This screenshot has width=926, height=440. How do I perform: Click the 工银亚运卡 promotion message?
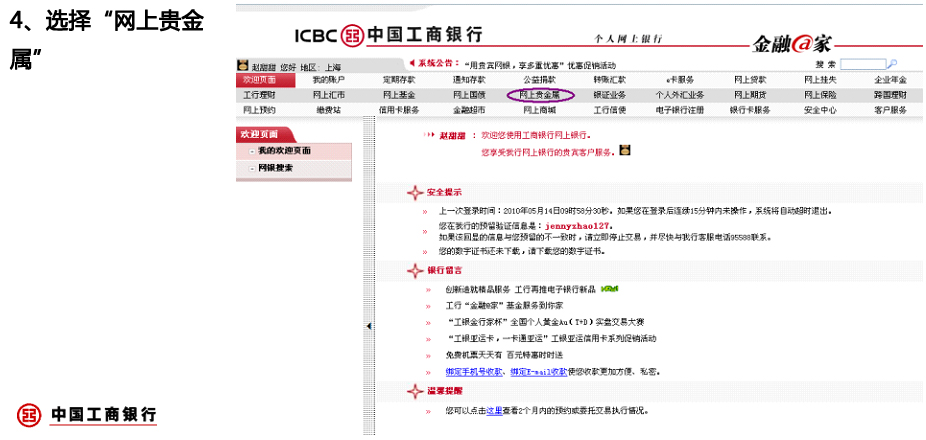[552, 339]
